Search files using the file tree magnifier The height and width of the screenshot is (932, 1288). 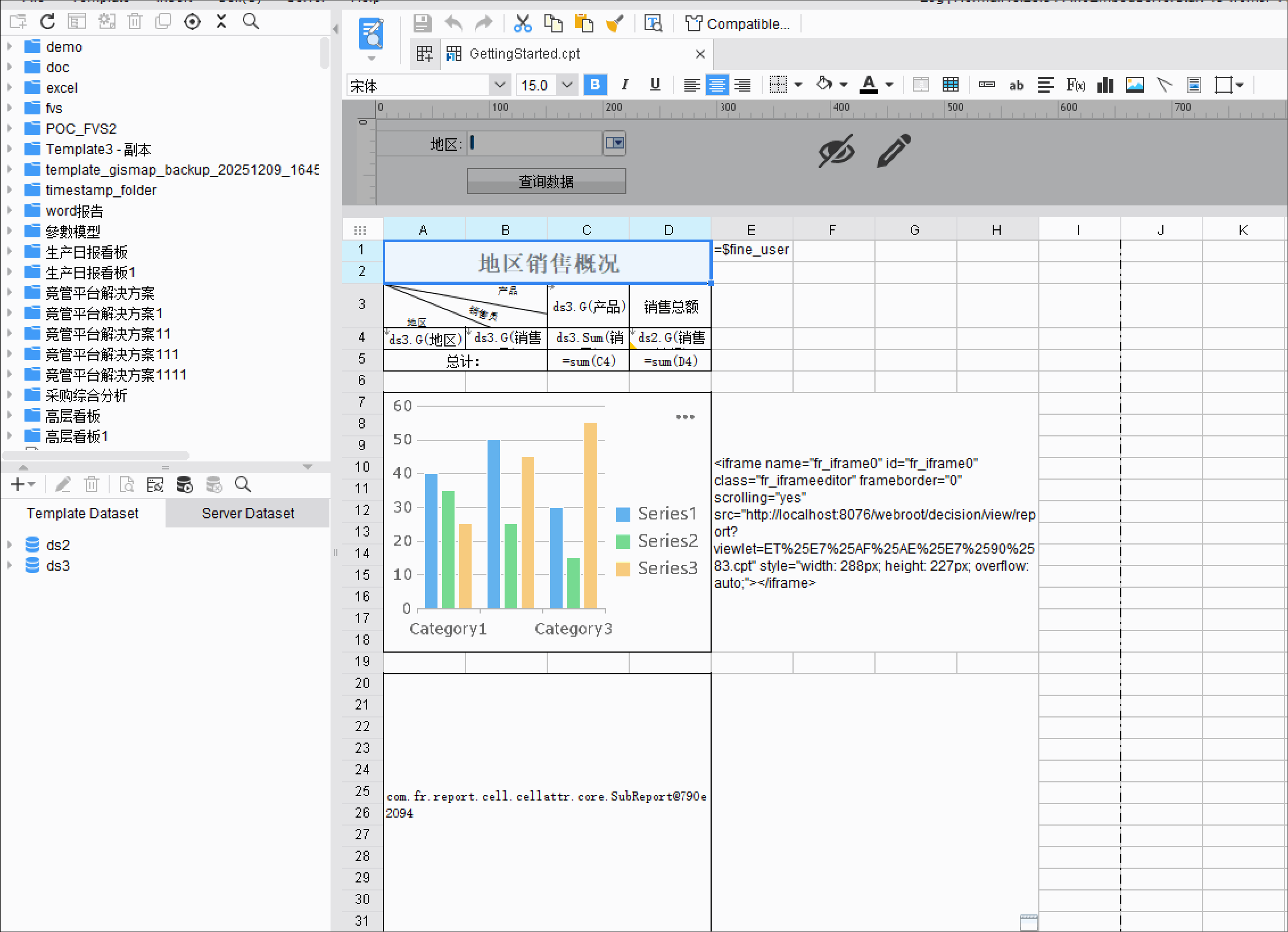click(x=251, y=22)
